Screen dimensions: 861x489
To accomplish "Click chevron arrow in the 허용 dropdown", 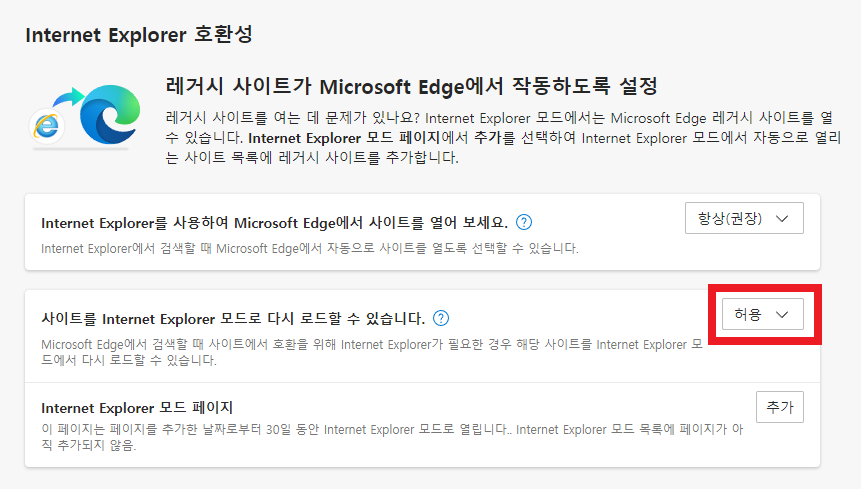I will coord(782,314).
